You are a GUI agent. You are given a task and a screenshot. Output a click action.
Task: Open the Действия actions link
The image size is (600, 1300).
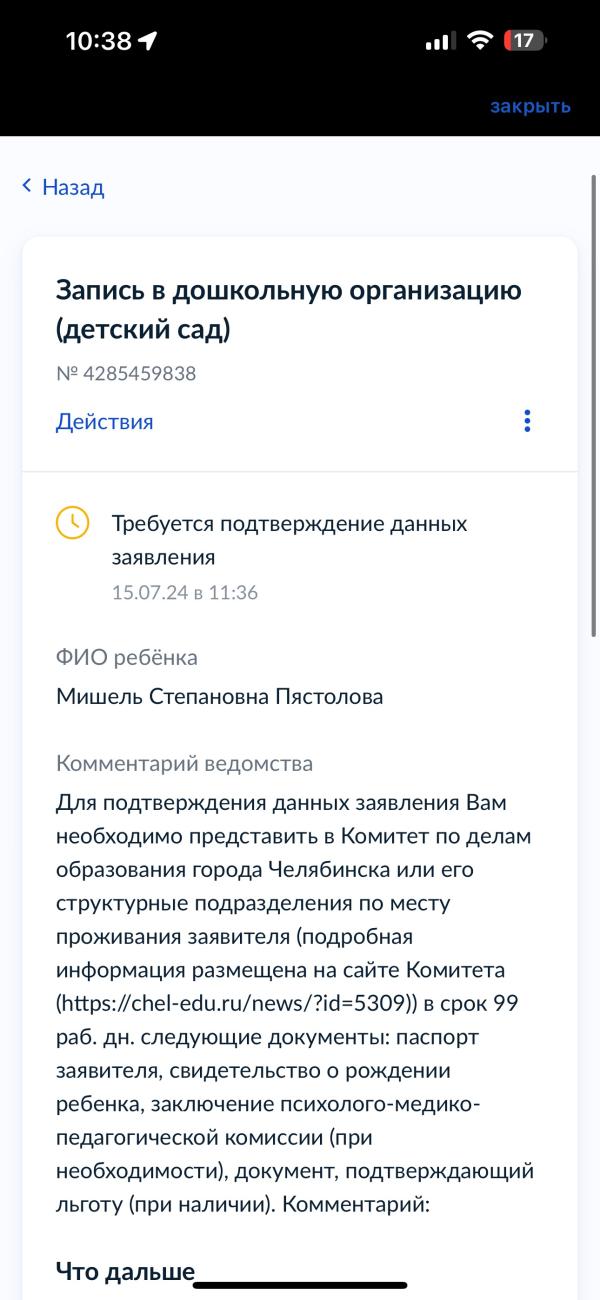click(105, 421)
